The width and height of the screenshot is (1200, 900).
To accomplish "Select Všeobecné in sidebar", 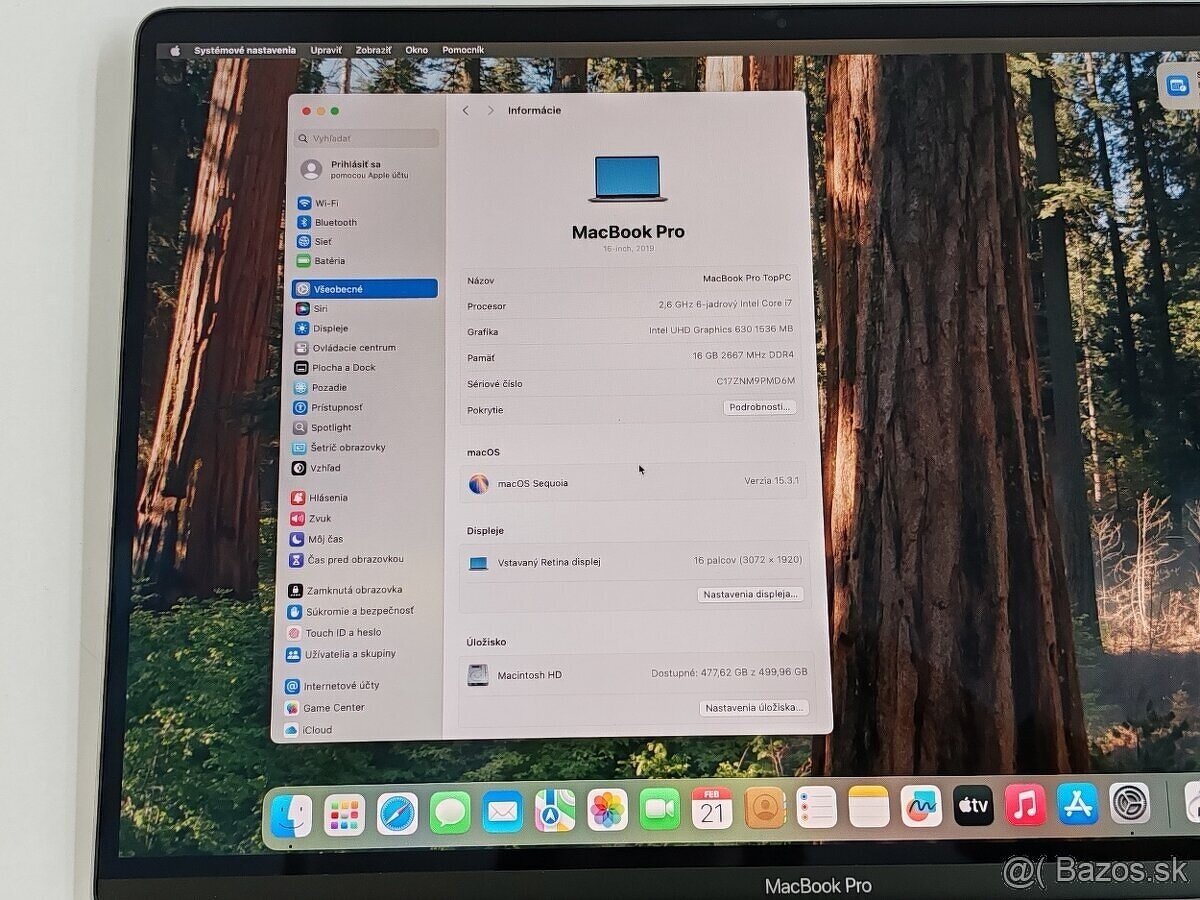I will click(x=365, y=289).
